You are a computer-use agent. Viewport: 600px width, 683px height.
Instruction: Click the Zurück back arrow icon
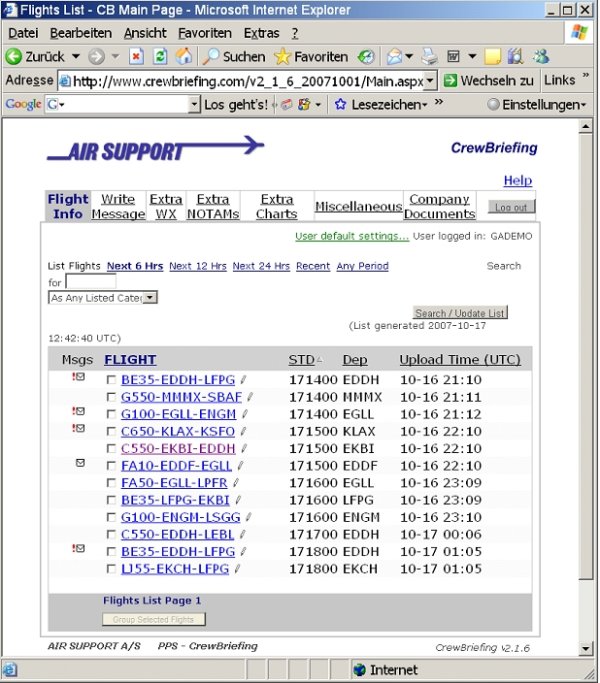click(x=14, y=57)
